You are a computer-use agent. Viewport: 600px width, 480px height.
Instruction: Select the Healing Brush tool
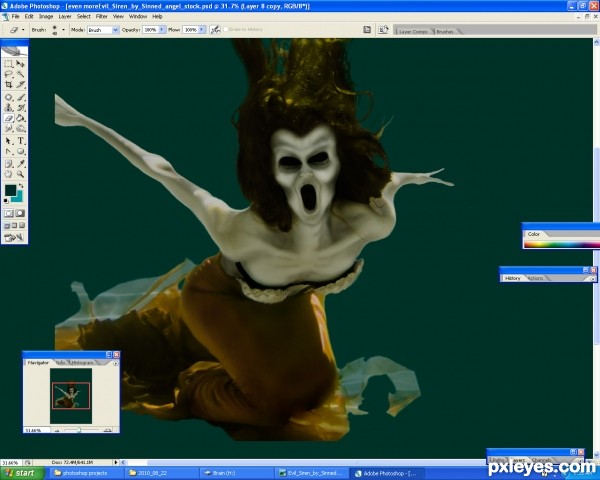(8, 97)
